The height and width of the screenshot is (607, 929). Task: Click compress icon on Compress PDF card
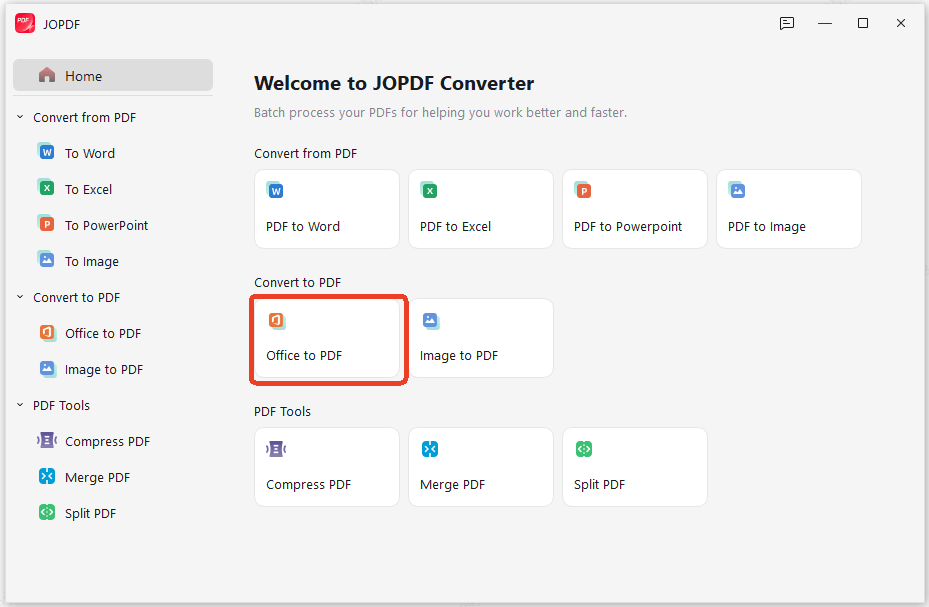(276, 449)
